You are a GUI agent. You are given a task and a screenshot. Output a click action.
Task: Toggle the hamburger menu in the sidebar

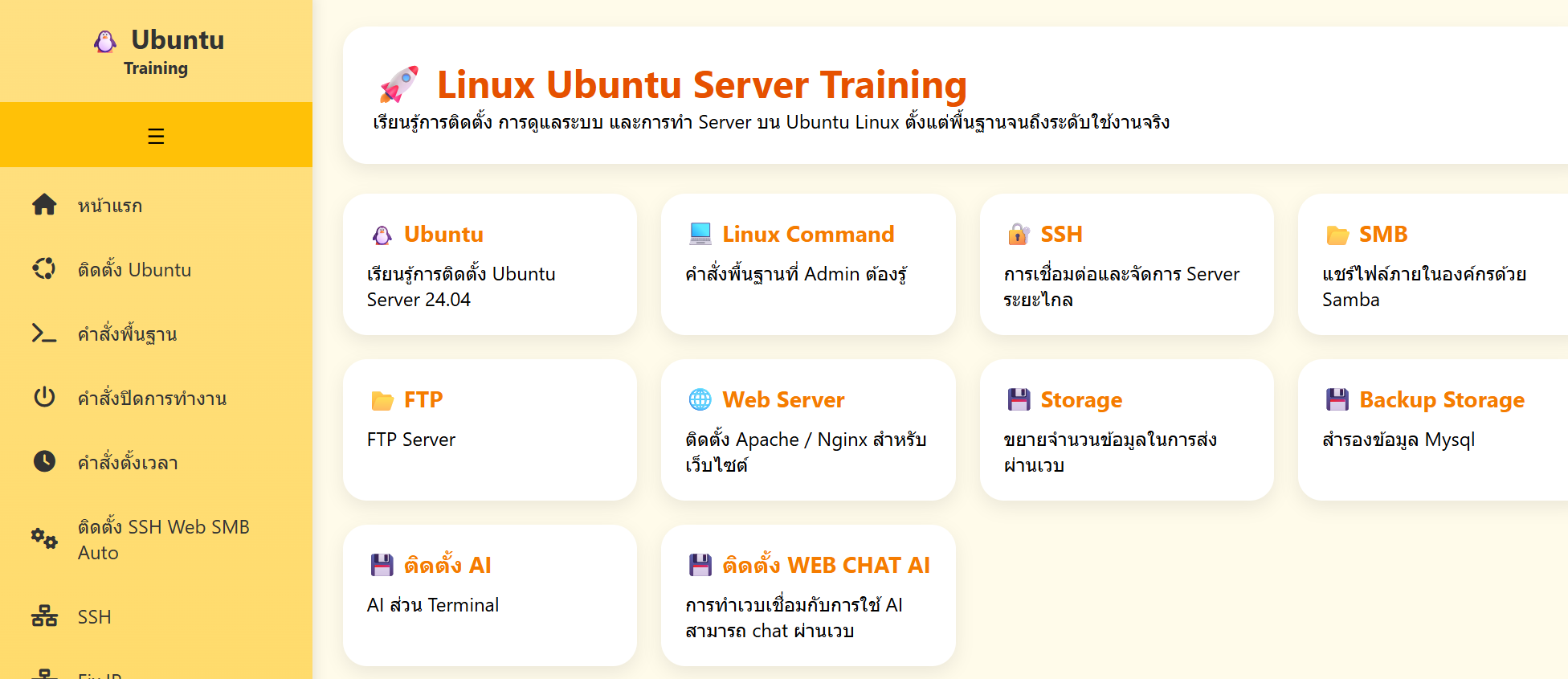tap(156, 136)
